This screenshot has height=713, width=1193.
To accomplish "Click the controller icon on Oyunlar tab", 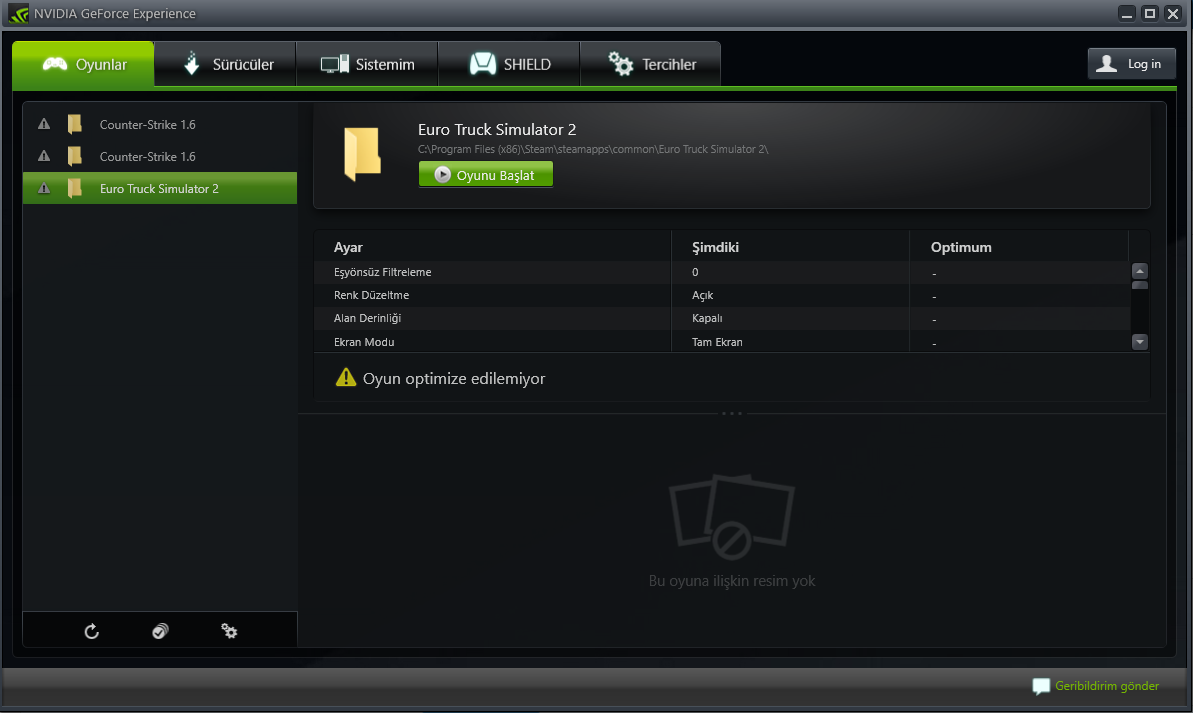I will coord(55,64).
